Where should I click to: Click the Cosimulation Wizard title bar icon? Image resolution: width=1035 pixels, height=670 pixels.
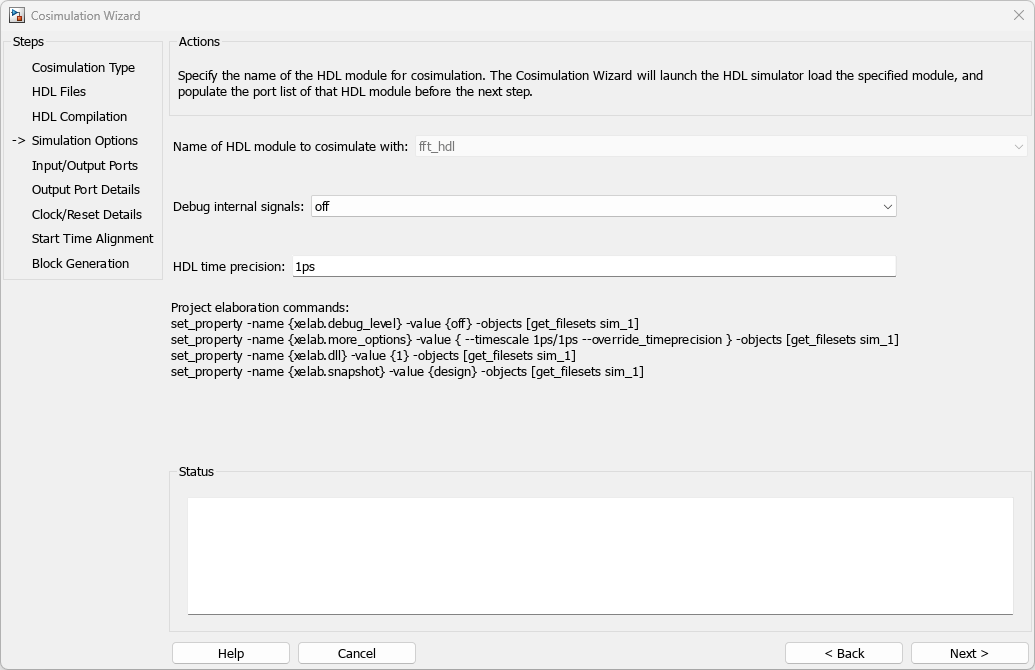pyautogui.click(x=16, y=16)
